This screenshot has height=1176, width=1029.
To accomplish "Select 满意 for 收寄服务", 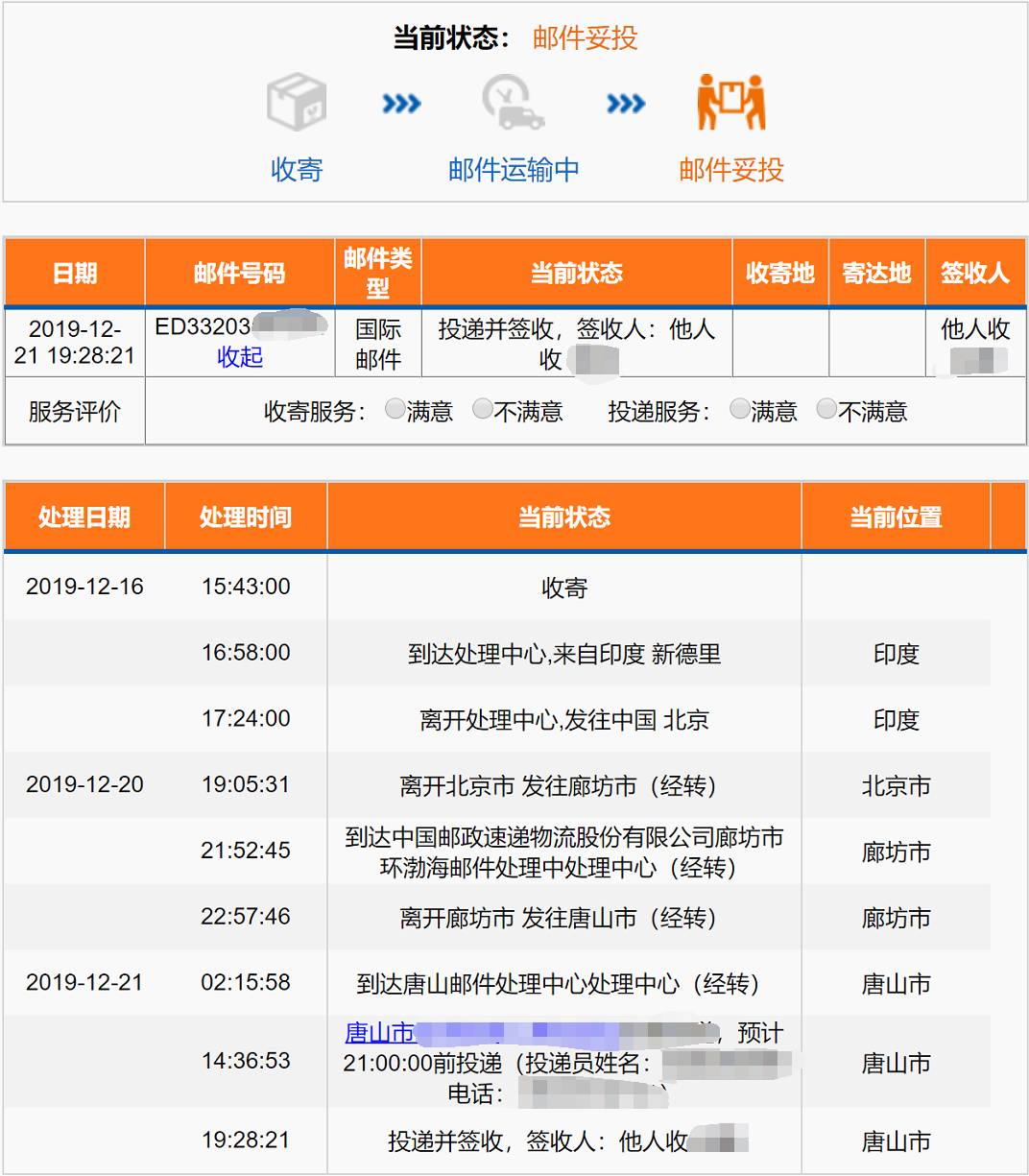I will coord(395,410).
